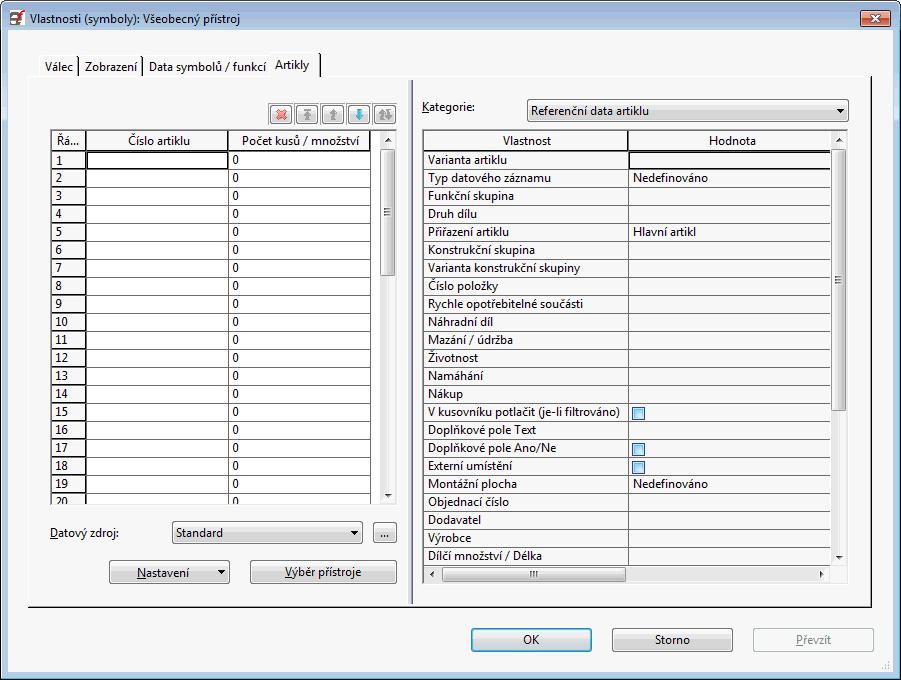Click the EPLAN icon in the title bar
Viewport: 901px width, 680px height.
(x=17, y=18)
